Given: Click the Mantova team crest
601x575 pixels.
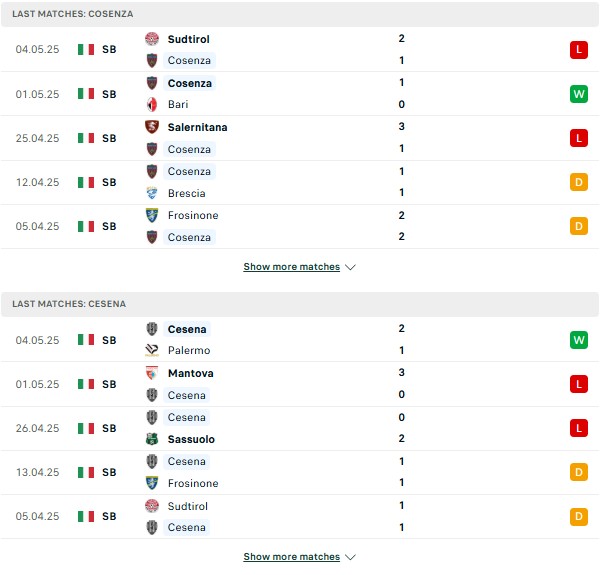Looking at the screenshot, I should (x=152, y=373).
